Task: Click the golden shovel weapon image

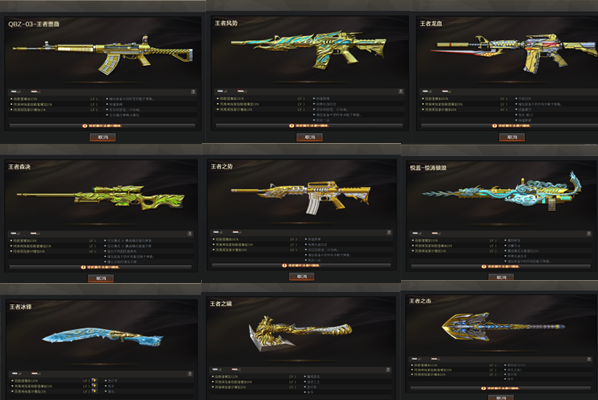Action: click(503, 327)
